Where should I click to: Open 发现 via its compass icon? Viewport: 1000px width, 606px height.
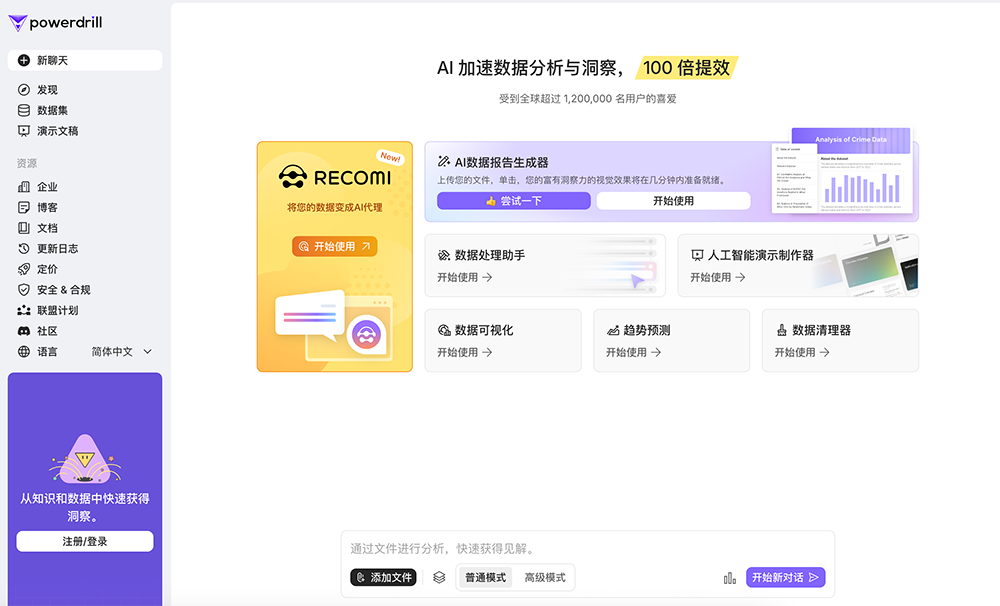pyautogui.click(x=24, y=90)
